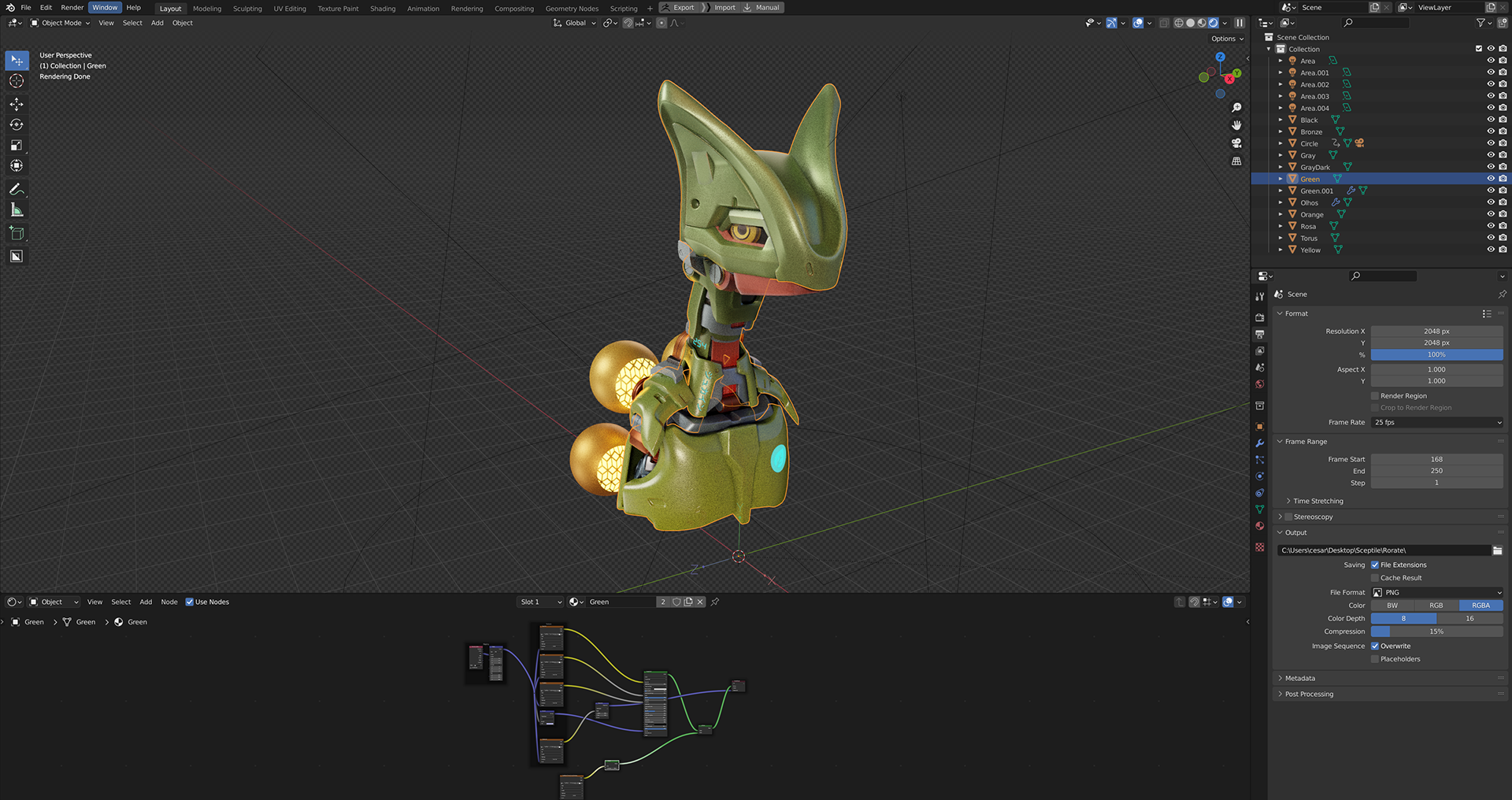The width and height of the screenshot is (1512, 800).
Task: Open the World properties tab
Action: coord(1260,384)
